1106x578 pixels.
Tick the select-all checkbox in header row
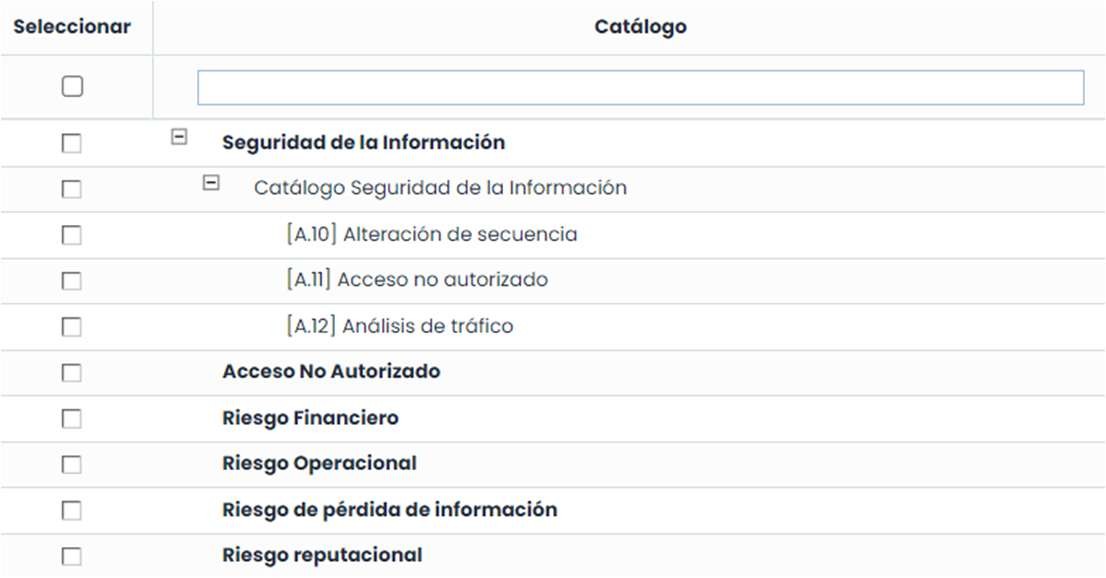[72, 87]
